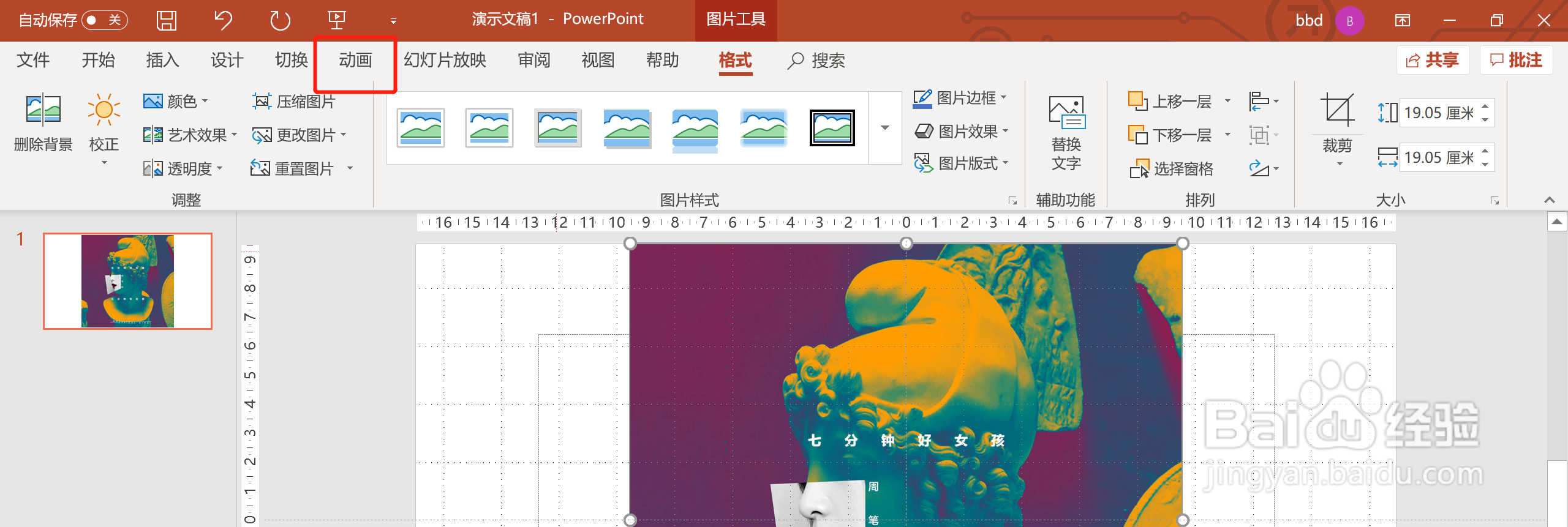
Task: Click the Undo arrow icon
Action: coord(223,20)
